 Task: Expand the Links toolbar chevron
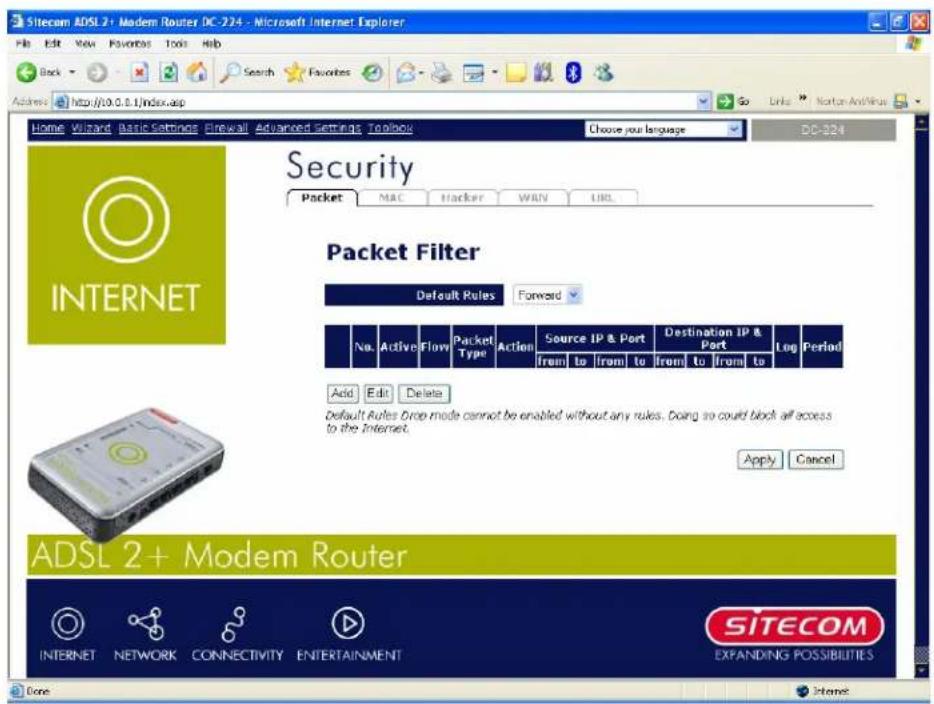(802, 98)
